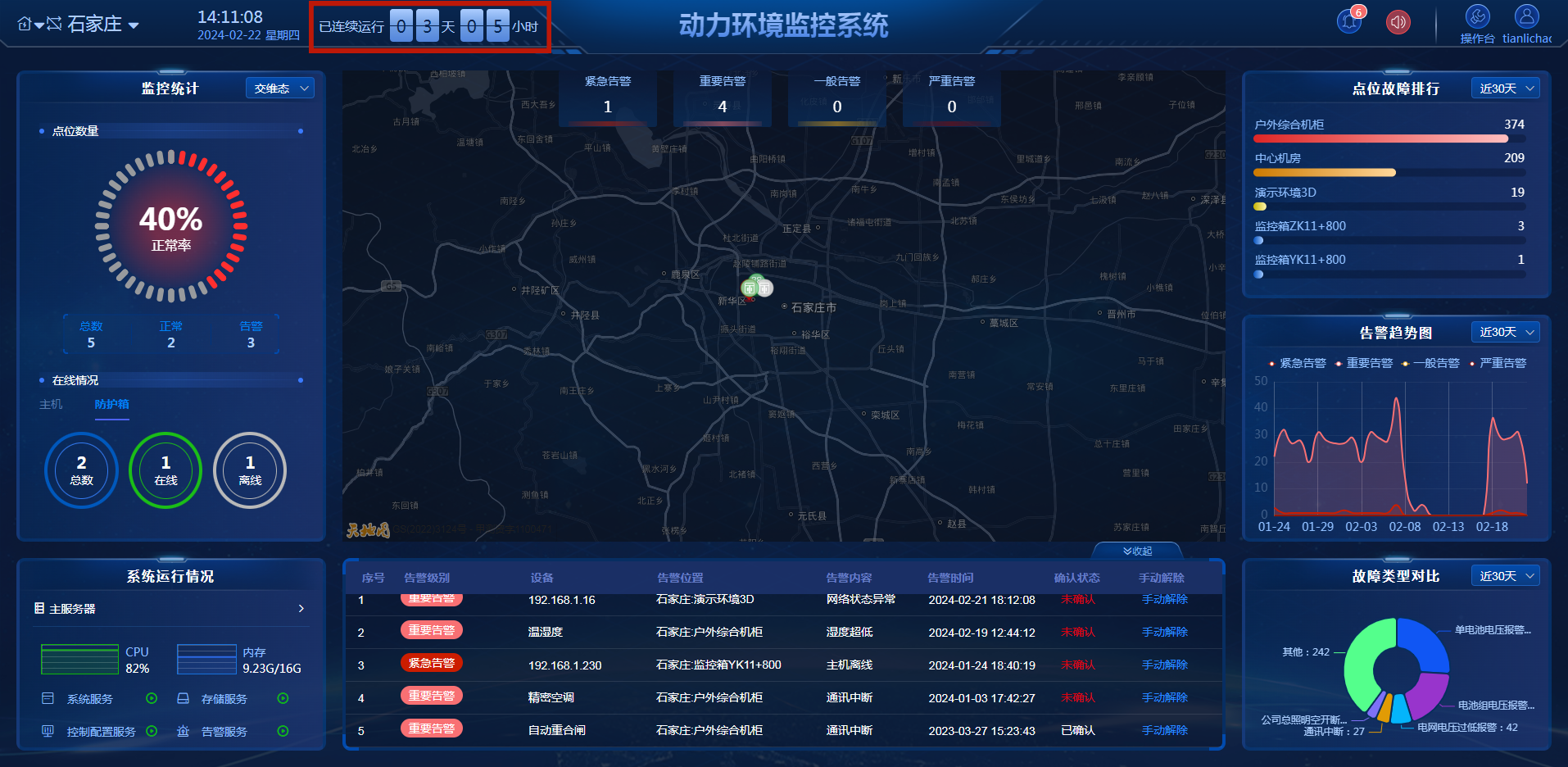Mute the red alarm sound speaker
Viewport: 1568px width, 767px height.
click(x=1398, y=22)
